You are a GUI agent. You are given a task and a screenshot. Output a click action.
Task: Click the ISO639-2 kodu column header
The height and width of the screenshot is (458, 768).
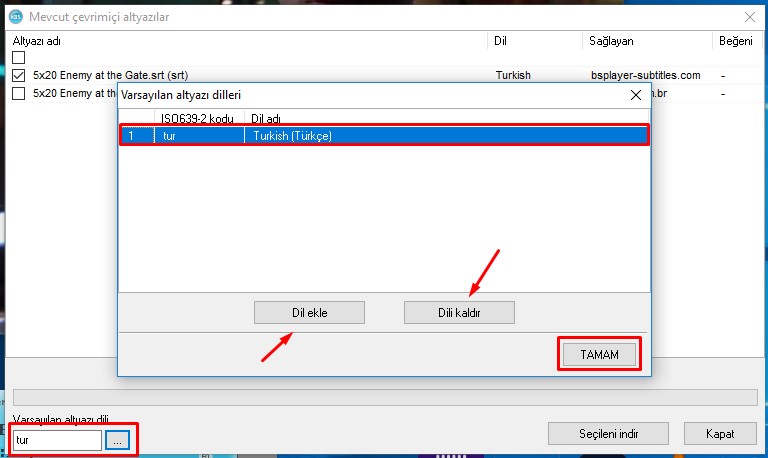[197, 119]
